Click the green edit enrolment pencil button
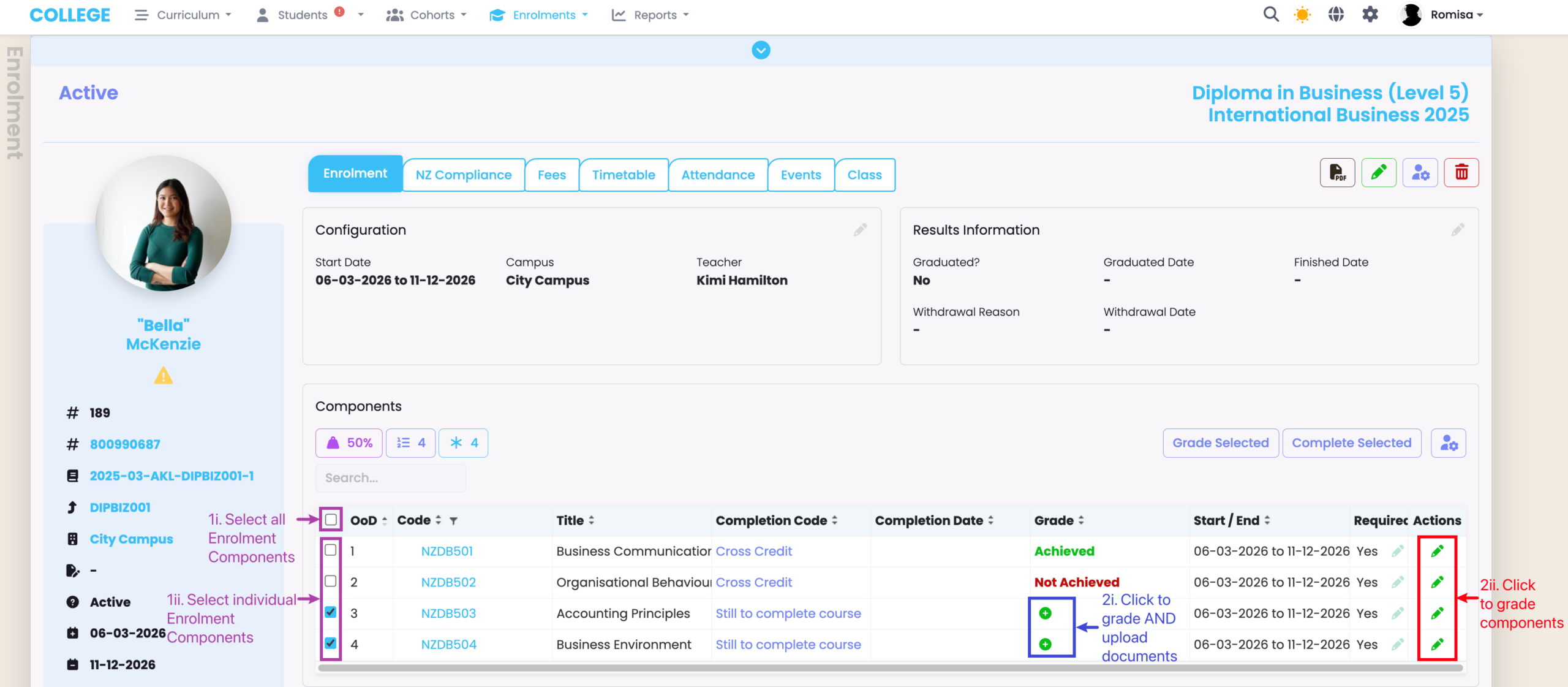Viewport: 1568px width, 687px height. coord(1379,173)
